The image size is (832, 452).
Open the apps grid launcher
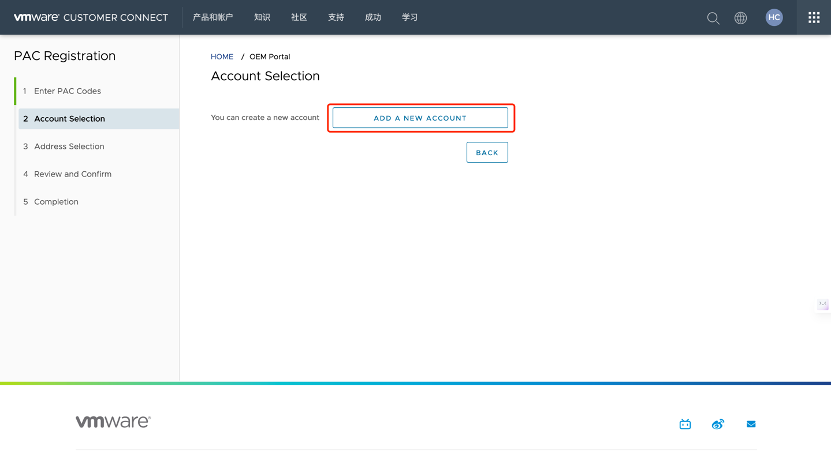(x=813, y=18)
